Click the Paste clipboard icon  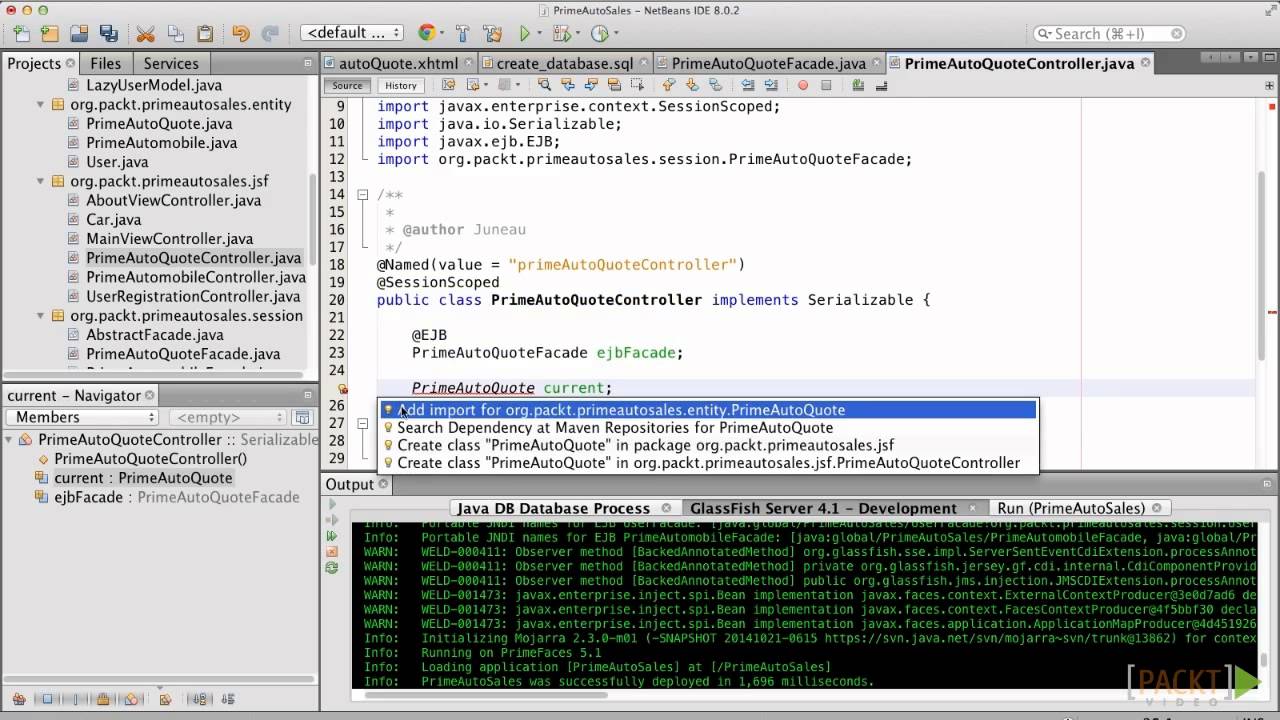click(x=205, y=34)
